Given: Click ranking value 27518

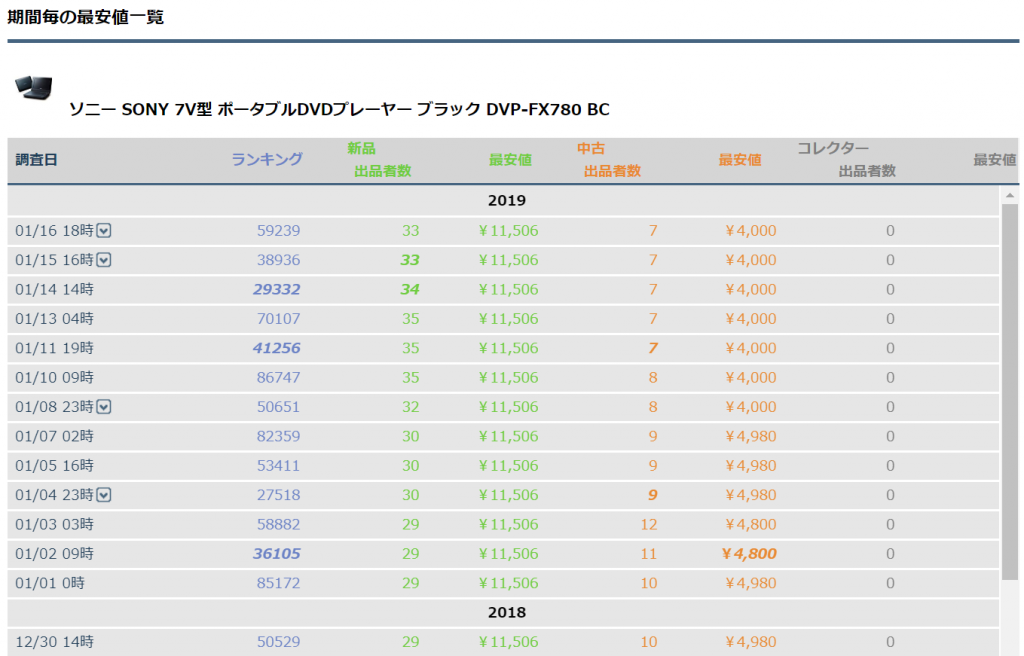Looking at the screenshot, I should [278, 495].
